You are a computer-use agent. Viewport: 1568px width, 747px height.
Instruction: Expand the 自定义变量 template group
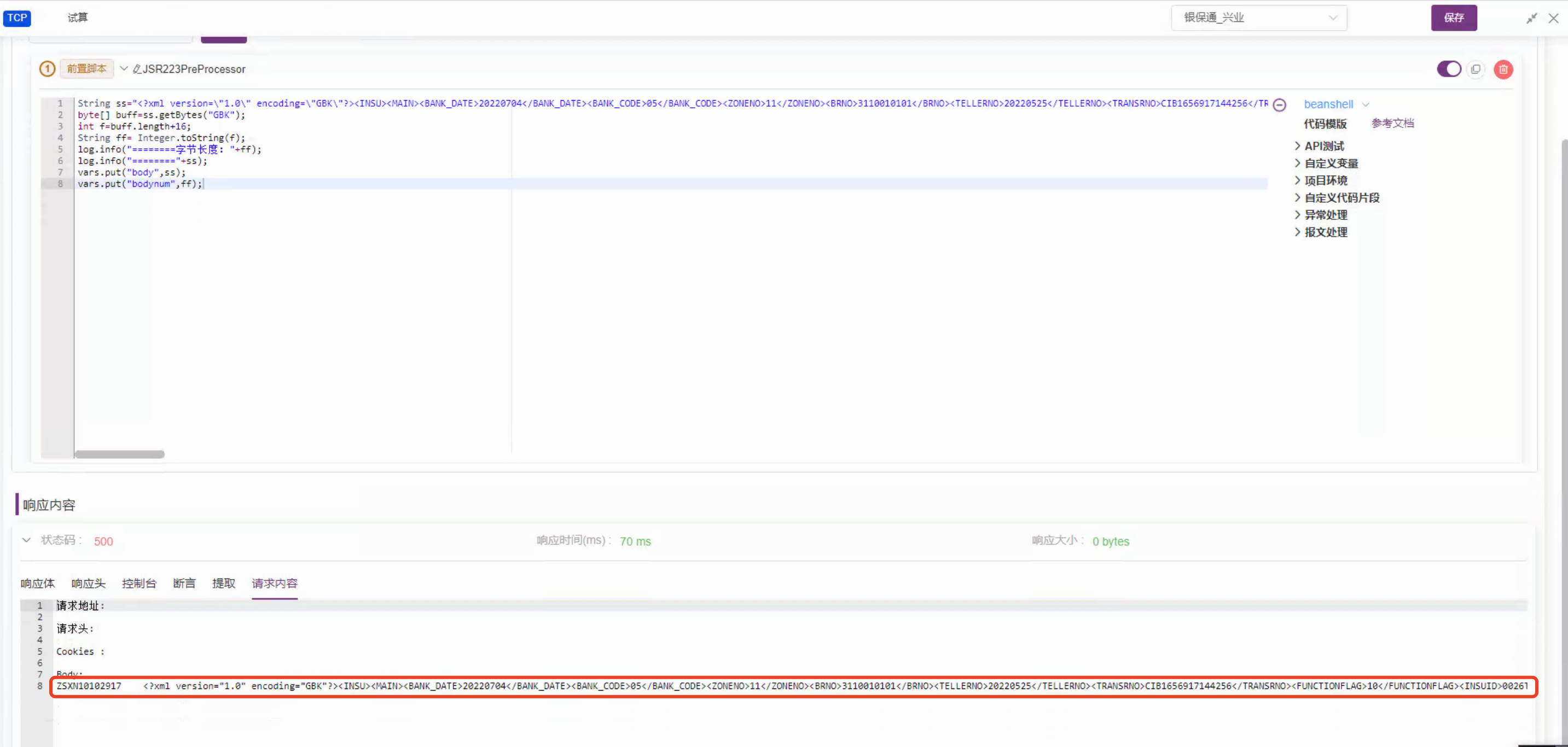[1326, 163]
